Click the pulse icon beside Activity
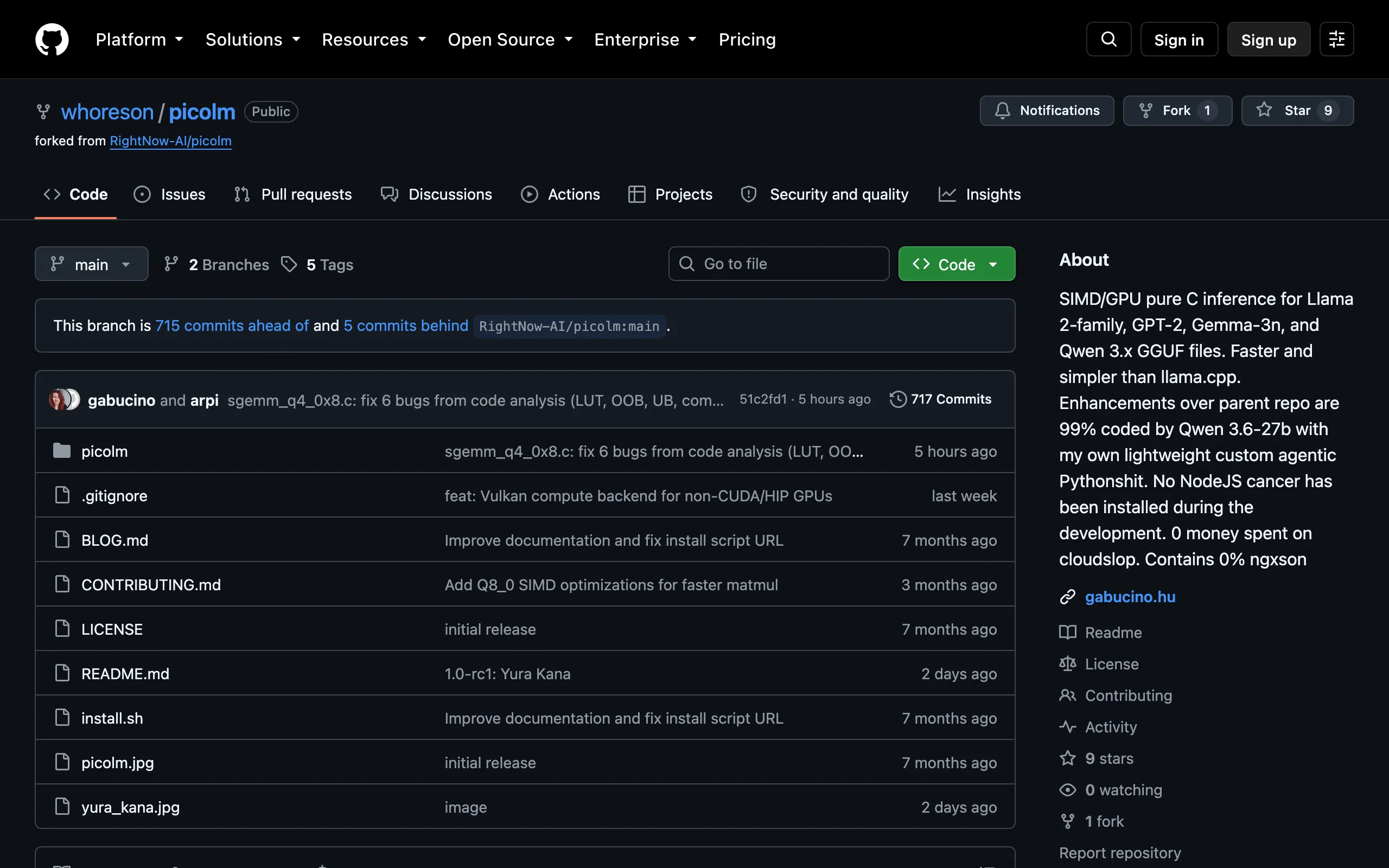 tap(1067, 727)
